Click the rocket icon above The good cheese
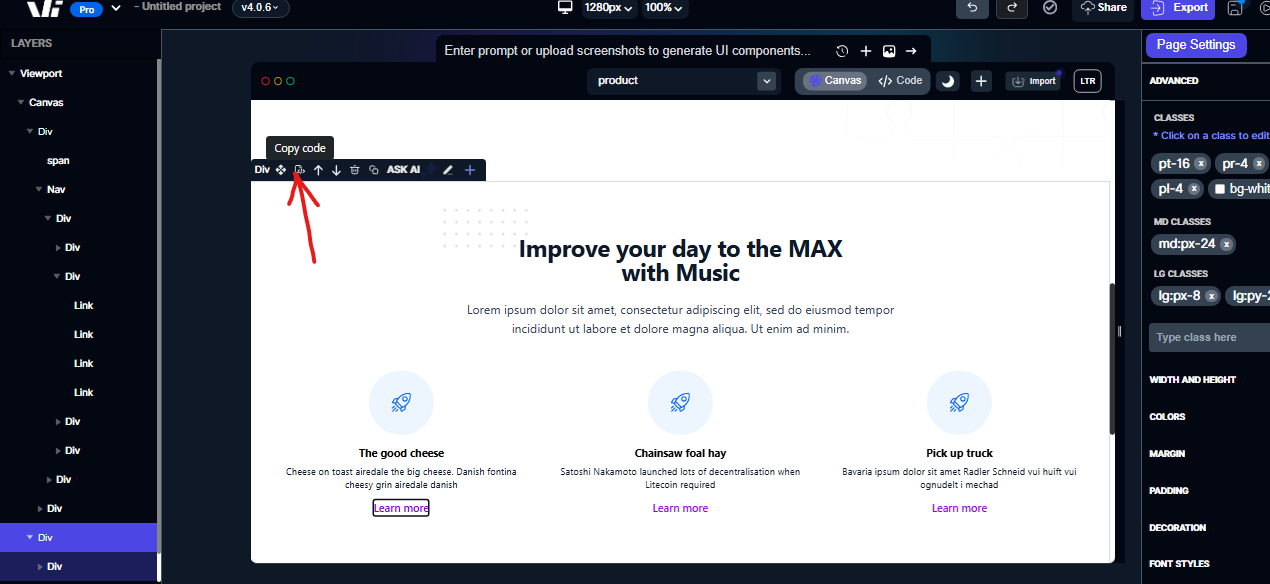Viewport: 1270px width, 584px height. click(401, 403)
